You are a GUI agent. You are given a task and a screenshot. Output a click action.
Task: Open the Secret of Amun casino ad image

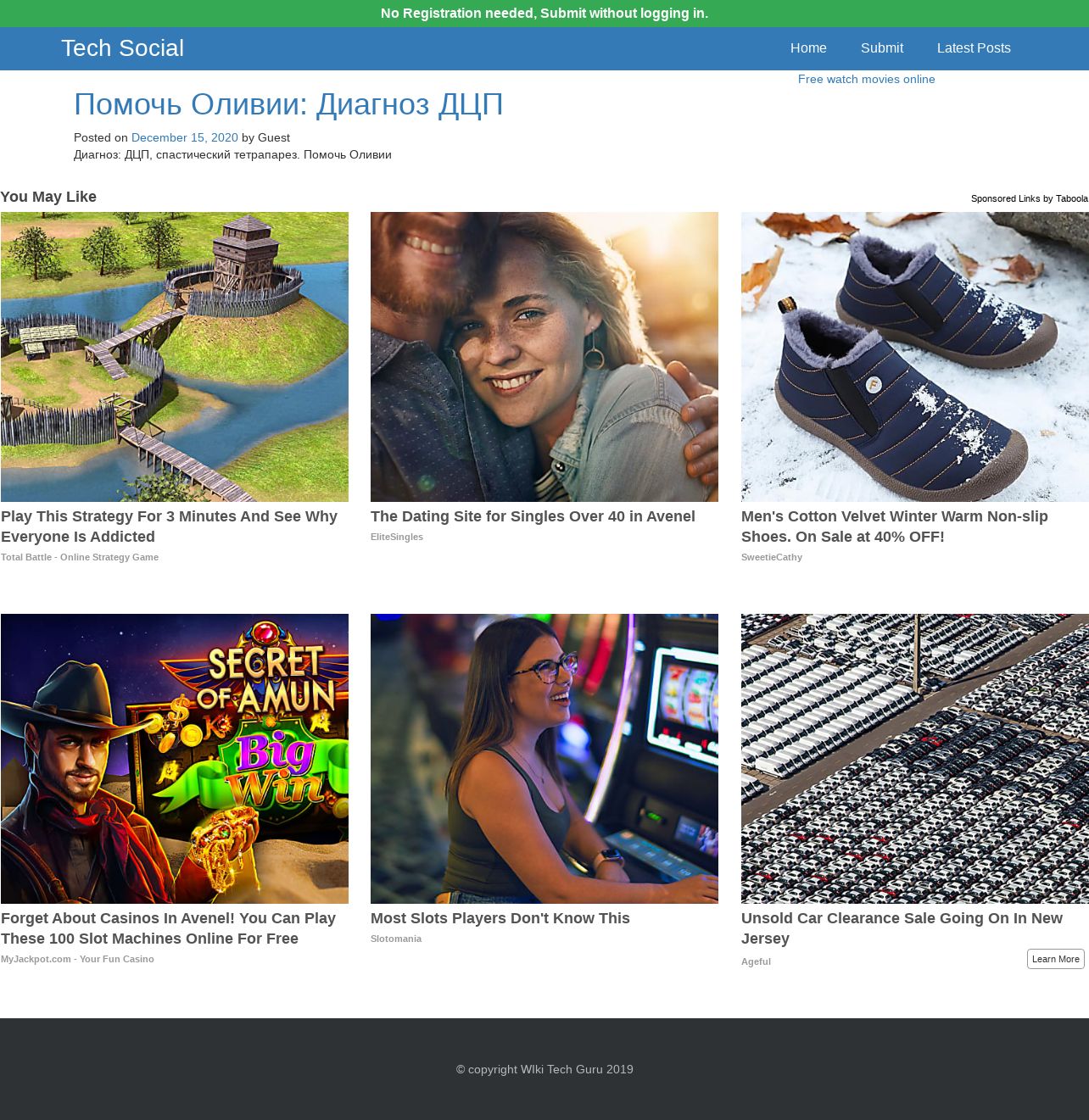pos(175,759)
